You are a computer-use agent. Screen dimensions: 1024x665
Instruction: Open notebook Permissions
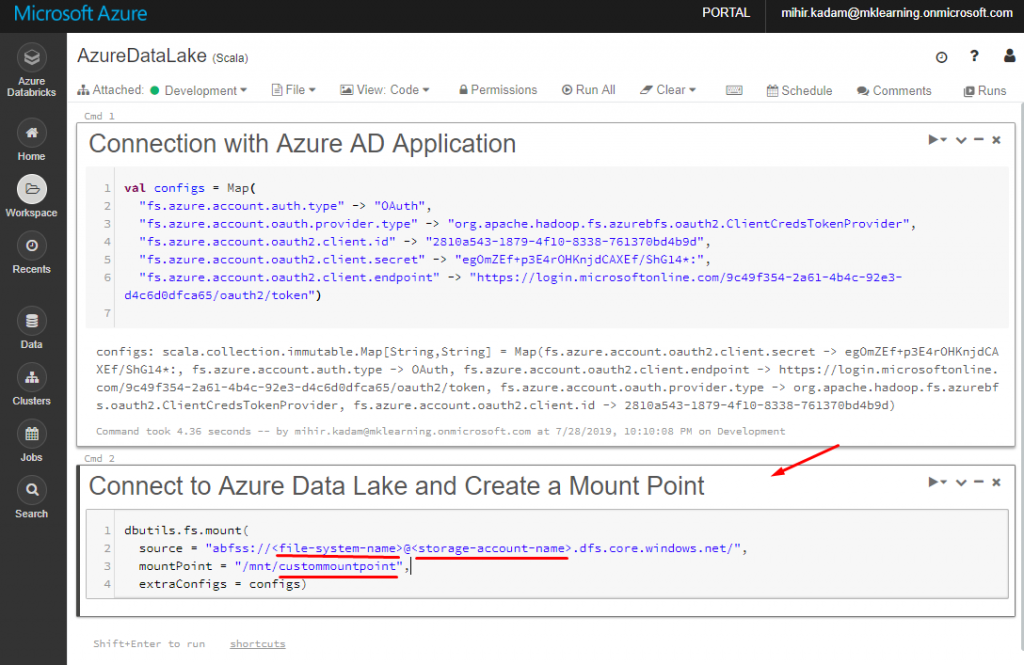point(498,90)
